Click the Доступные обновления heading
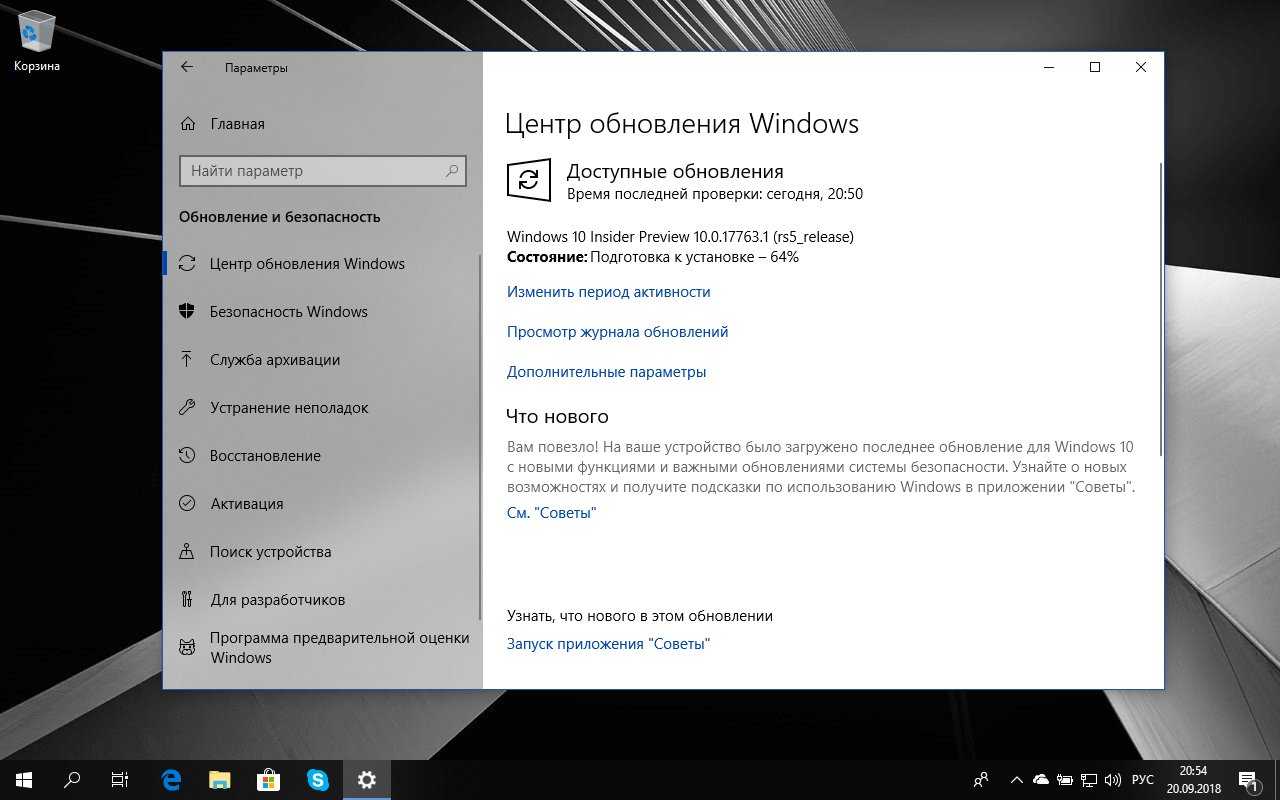The height and width of the screenshot is (800, 1280). 675,171
